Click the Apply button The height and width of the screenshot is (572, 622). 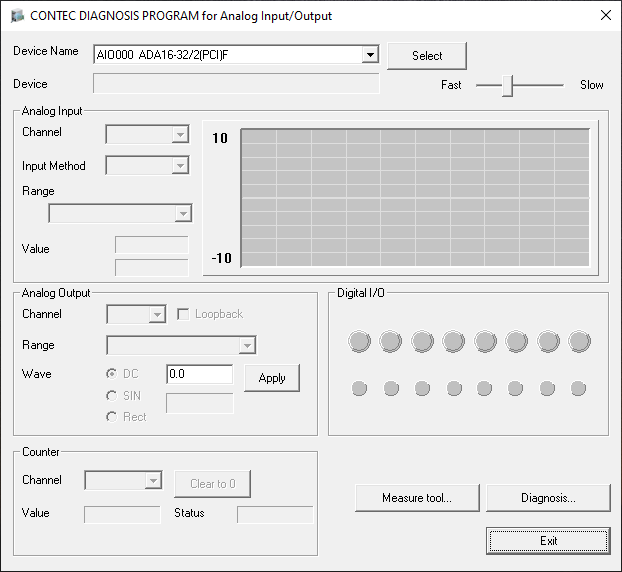coord(272,378)
